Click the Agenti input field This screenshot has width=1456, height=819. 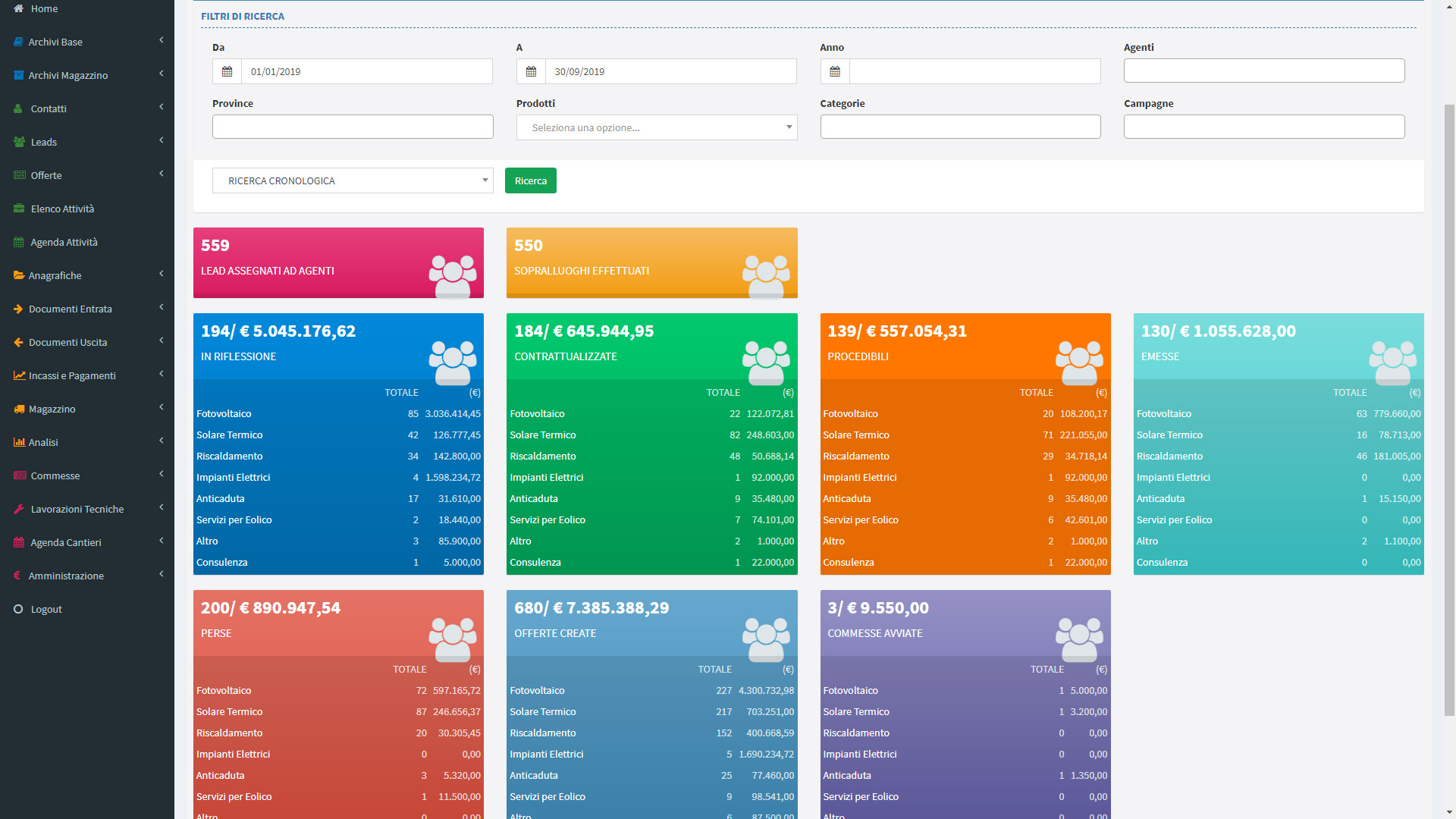tap(1264, 71)
